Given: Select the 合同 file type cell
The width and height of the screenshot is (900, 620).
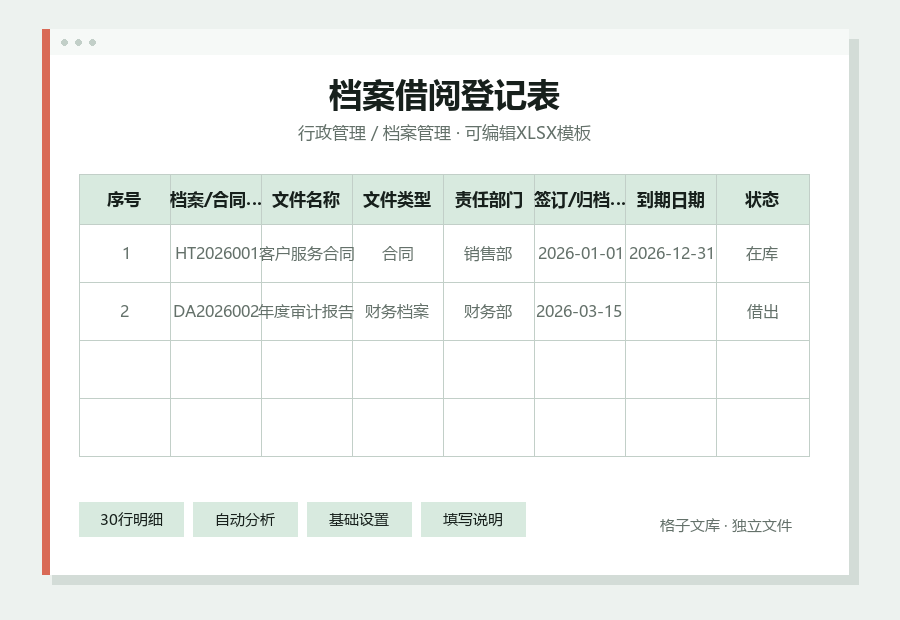Looking at the screenshot, I should coord(398,254).
